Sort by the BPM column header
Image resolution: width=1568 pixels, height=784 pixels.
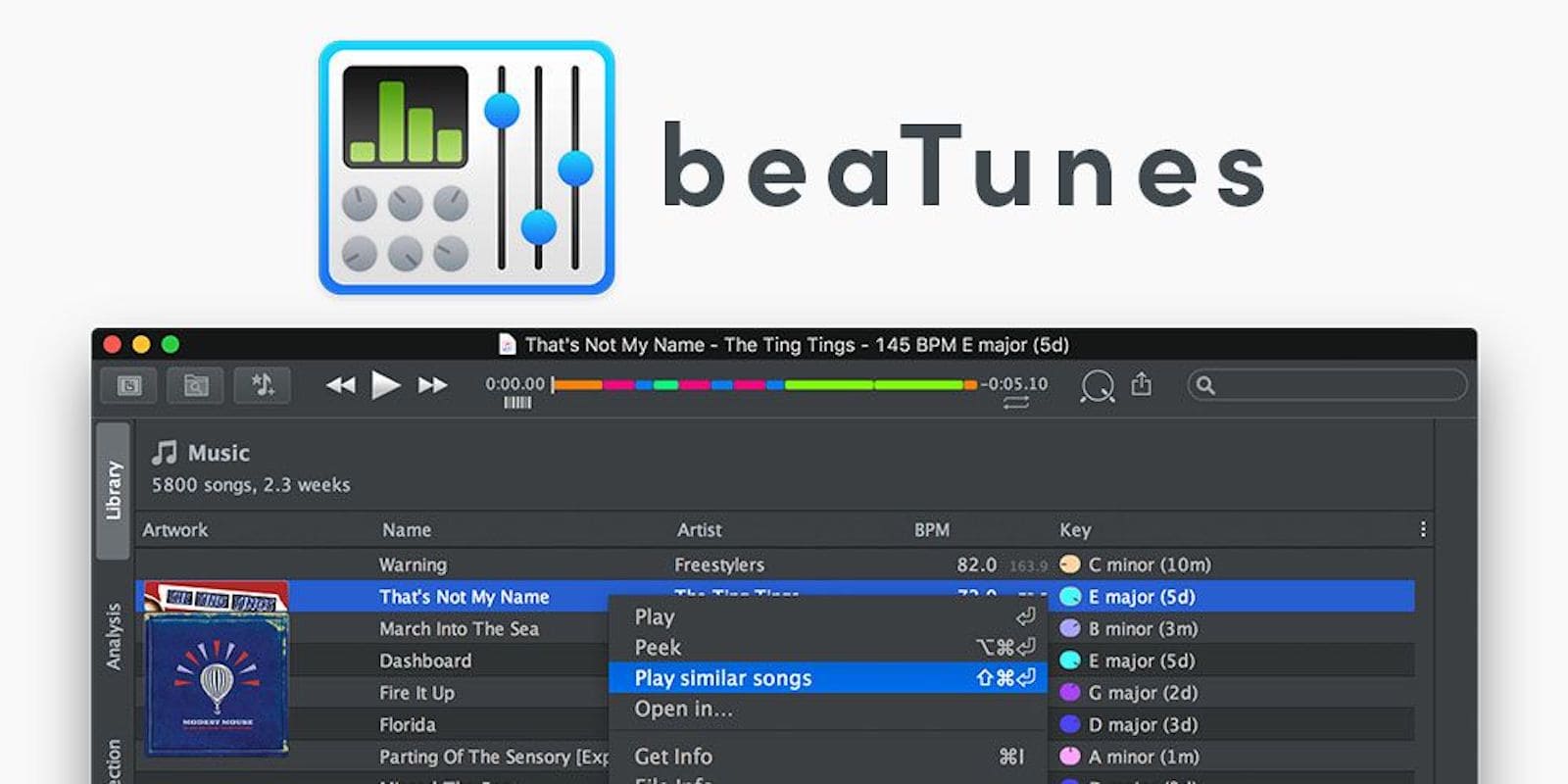tap(932, 530)
